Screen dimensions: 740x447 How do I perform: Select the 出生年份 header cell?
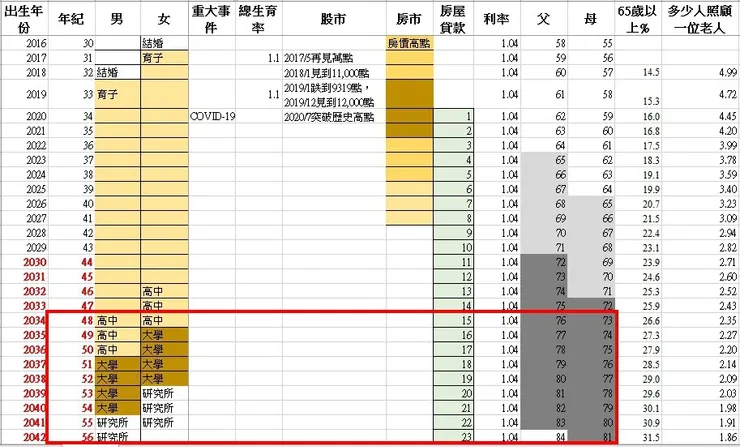tap(24, 19)
